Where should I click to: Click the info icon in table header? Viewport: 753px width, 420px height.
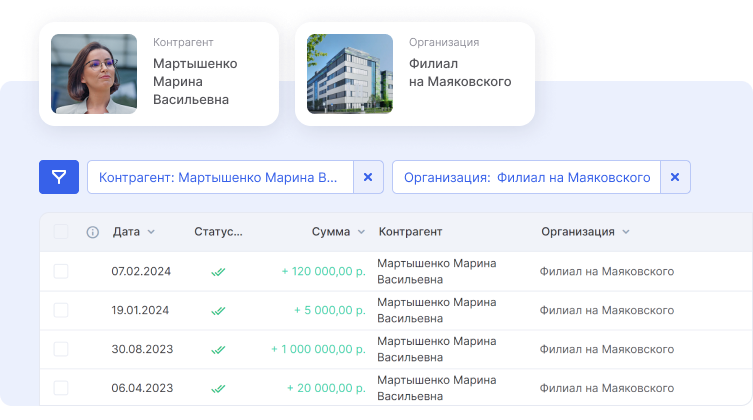point(93,232)
